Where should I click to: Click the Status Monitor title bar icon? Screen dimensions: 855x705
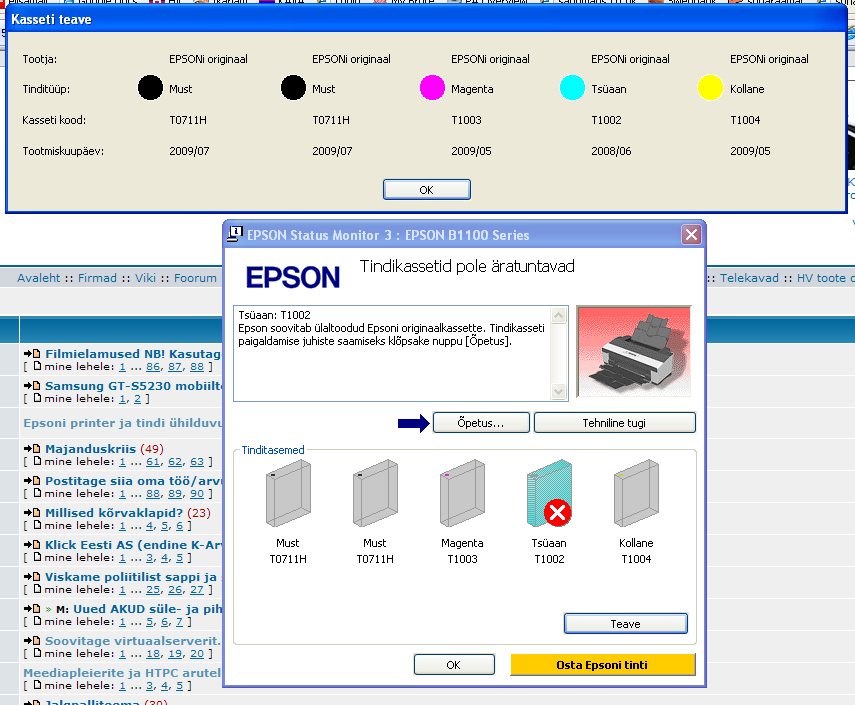(235, 234)
